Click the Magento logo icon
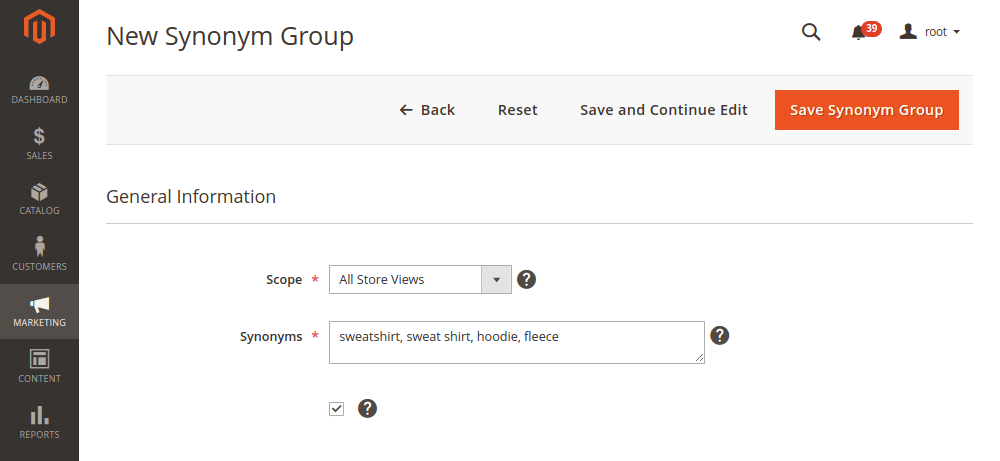 [39, 27]
